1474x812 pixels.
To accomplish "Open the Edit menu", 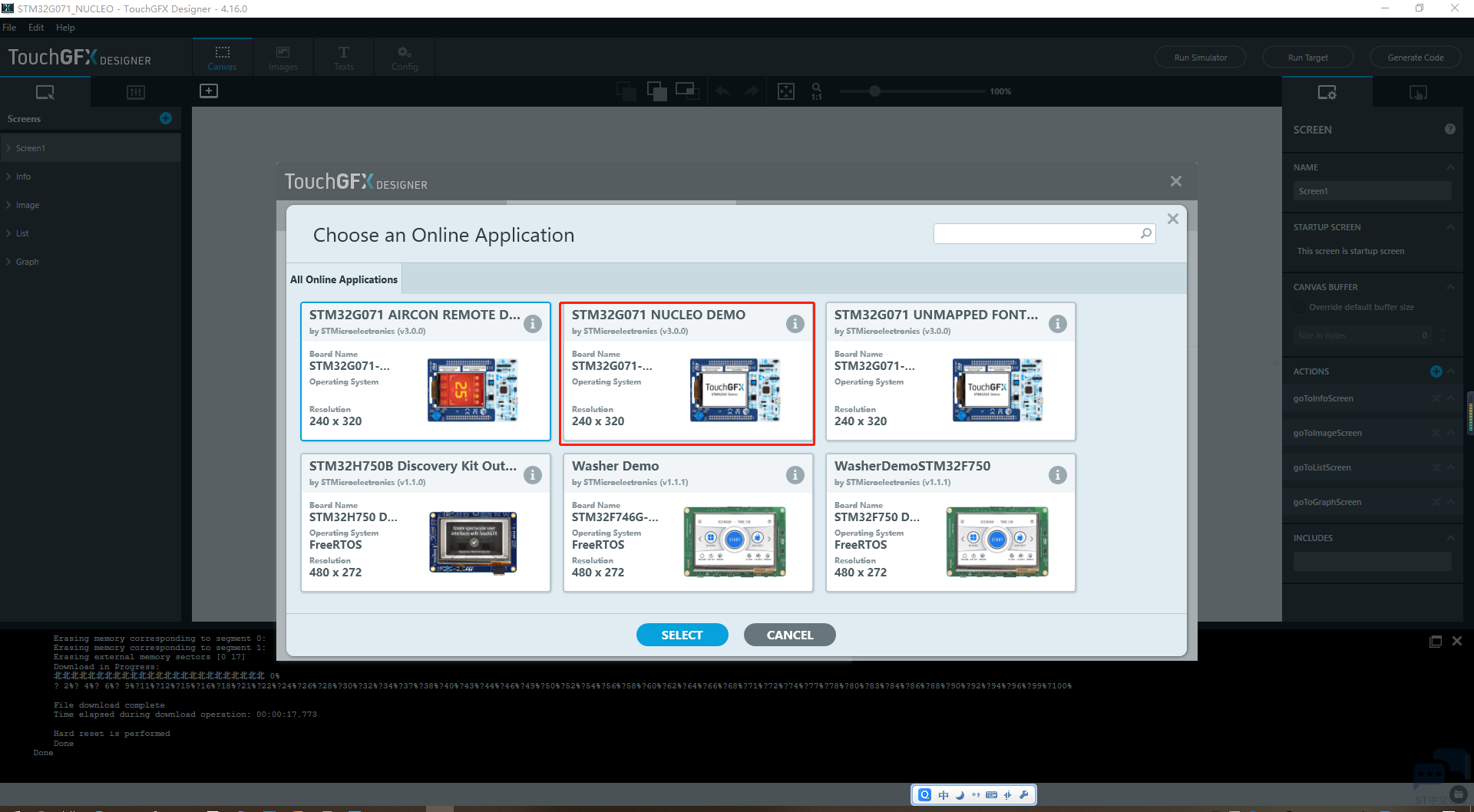I will pos(36,28).
